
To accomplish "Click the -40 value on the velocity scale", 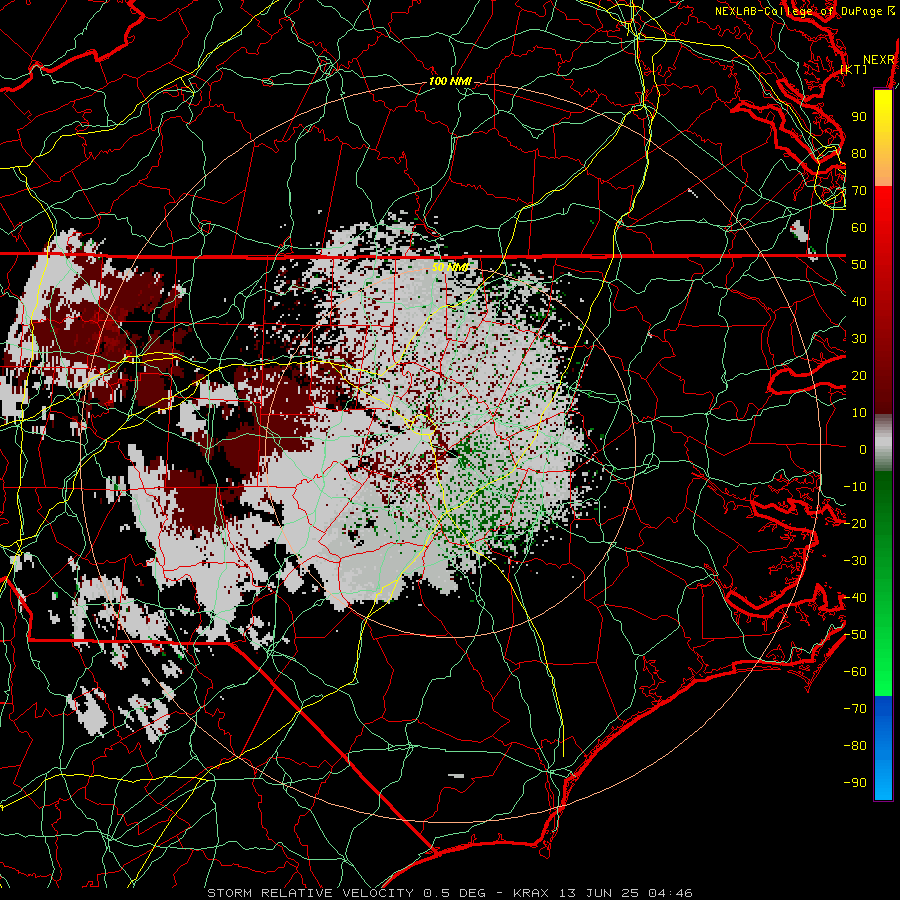I will (855, 598).
